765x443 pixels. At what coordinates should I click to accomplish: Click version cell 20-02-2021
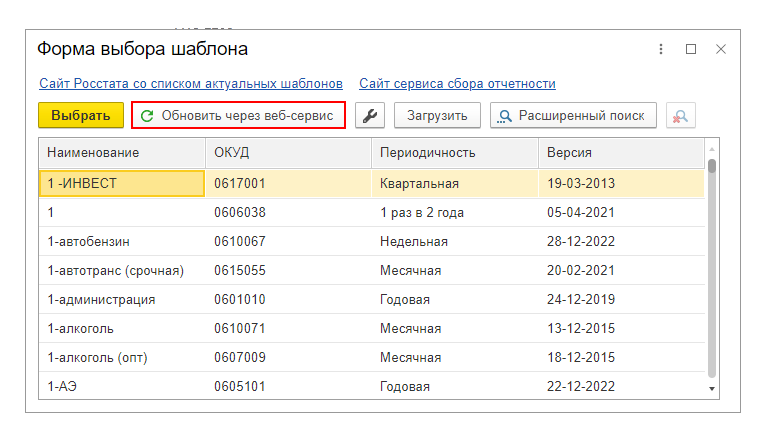click(x=622, y=270)
